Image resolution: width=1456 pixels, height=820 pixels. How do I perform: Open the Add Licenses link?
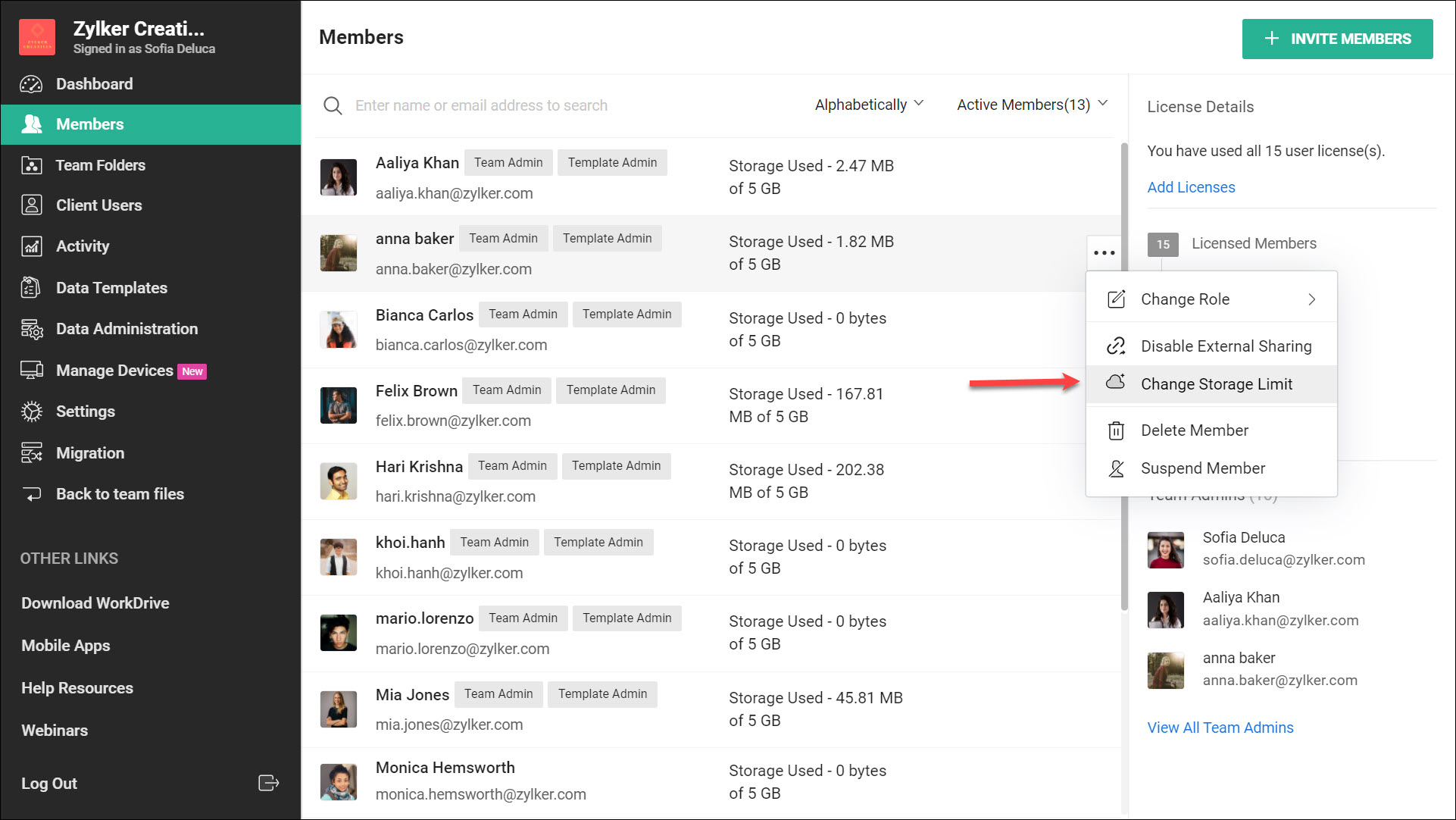click(1191, 187)
